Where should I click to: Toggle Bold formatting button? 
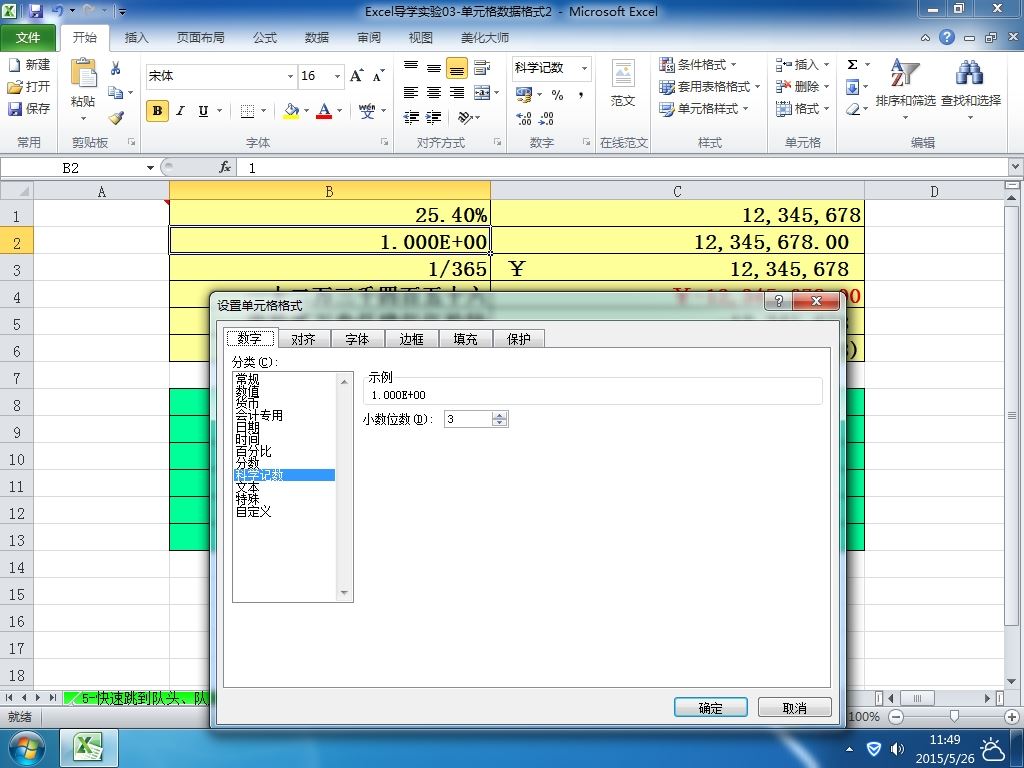[x=157, y=111]
